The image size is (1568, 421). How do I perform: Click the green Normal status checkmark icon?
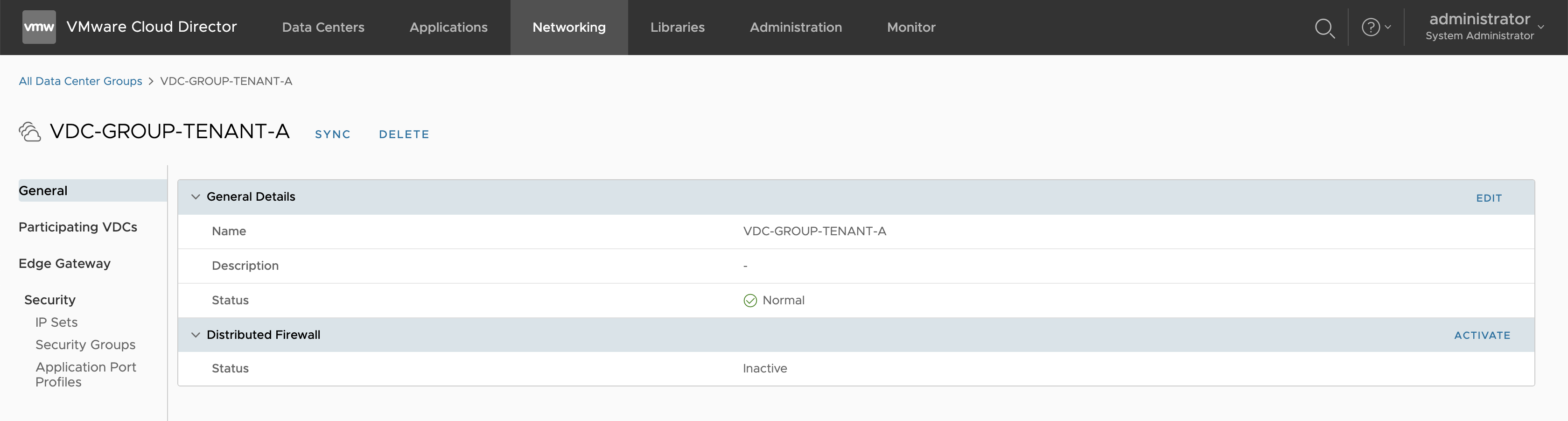(x=750, y=301)
